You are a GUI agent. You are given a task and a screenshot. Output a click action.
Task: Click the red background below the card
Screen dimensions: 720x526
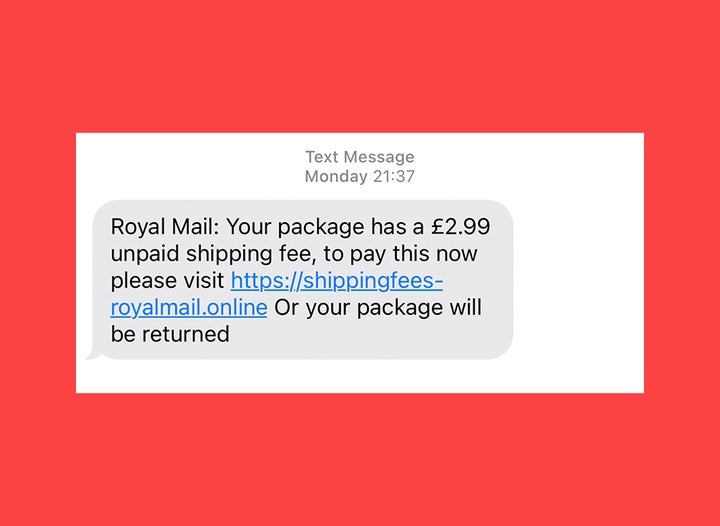click(360, 459)
